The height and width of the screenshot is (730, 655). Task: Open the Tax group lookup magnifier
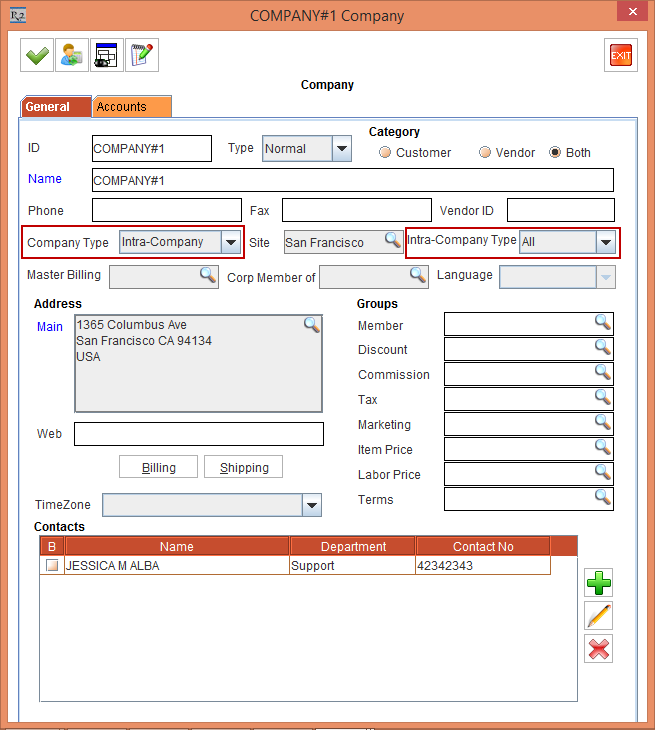coord(603,397)
